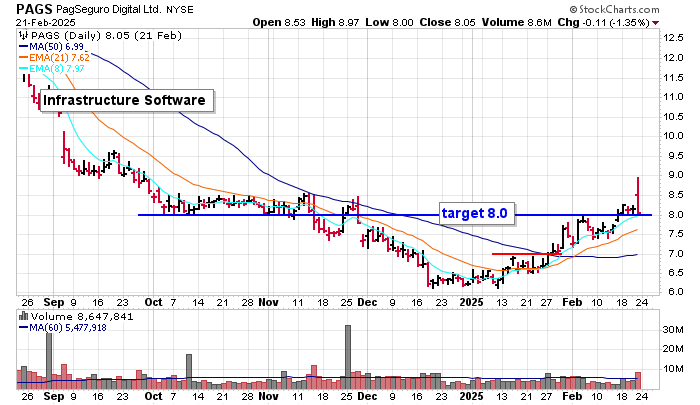Click the candlestick icon beside PAGS (Daily)
The height and width of the screenshot is (405, 700).
tap(23, 35)
